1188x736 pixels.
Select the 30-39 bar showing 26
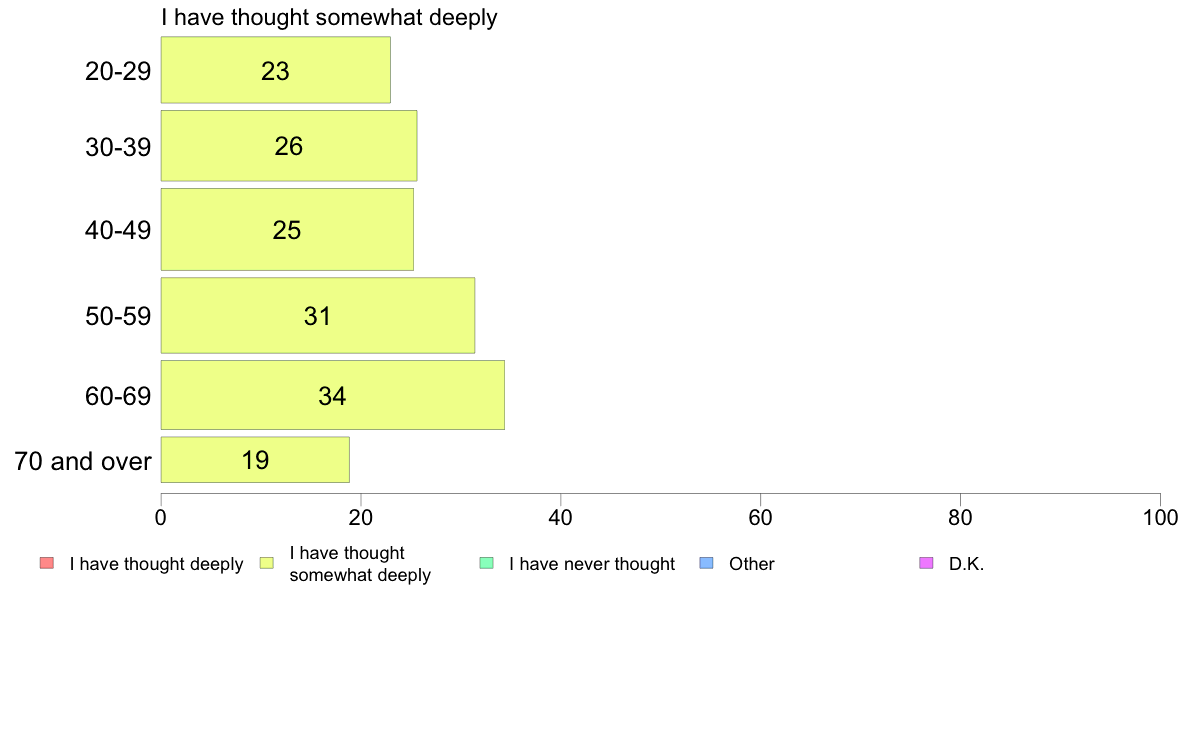(289, 146)
